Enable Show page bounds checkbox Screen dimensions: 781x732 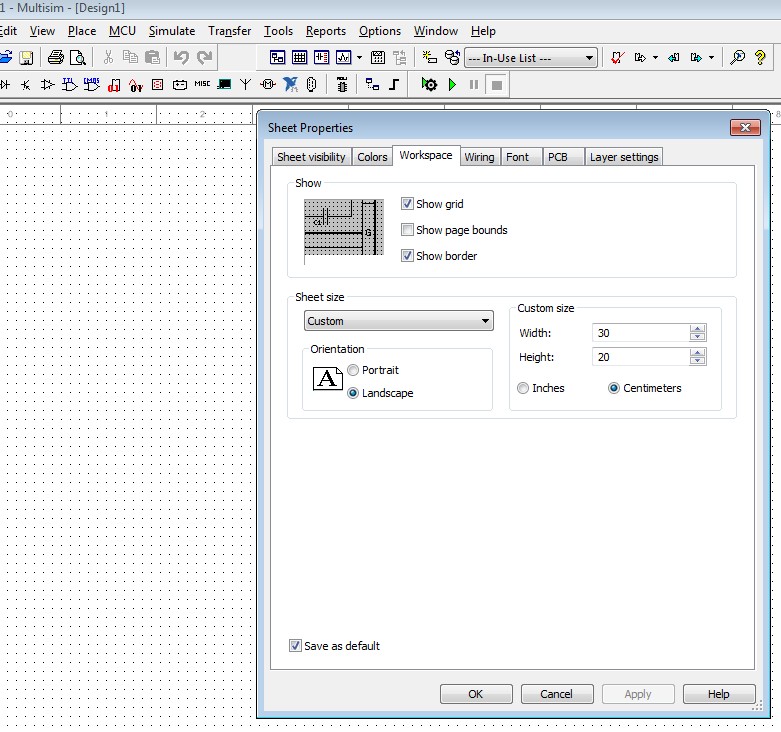coord(407,230)
